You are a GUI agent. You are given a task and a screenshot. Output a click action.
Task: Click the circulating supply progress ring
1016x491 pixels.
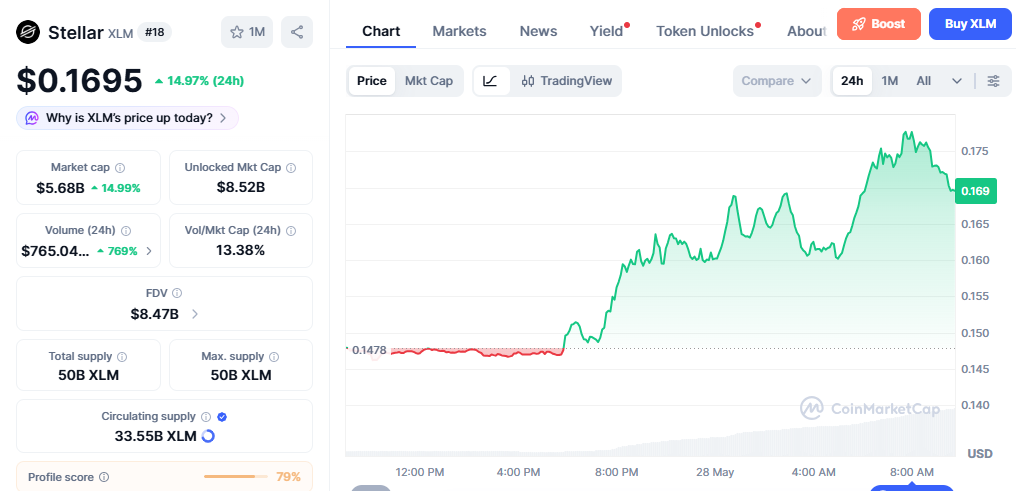coord(208,436)
